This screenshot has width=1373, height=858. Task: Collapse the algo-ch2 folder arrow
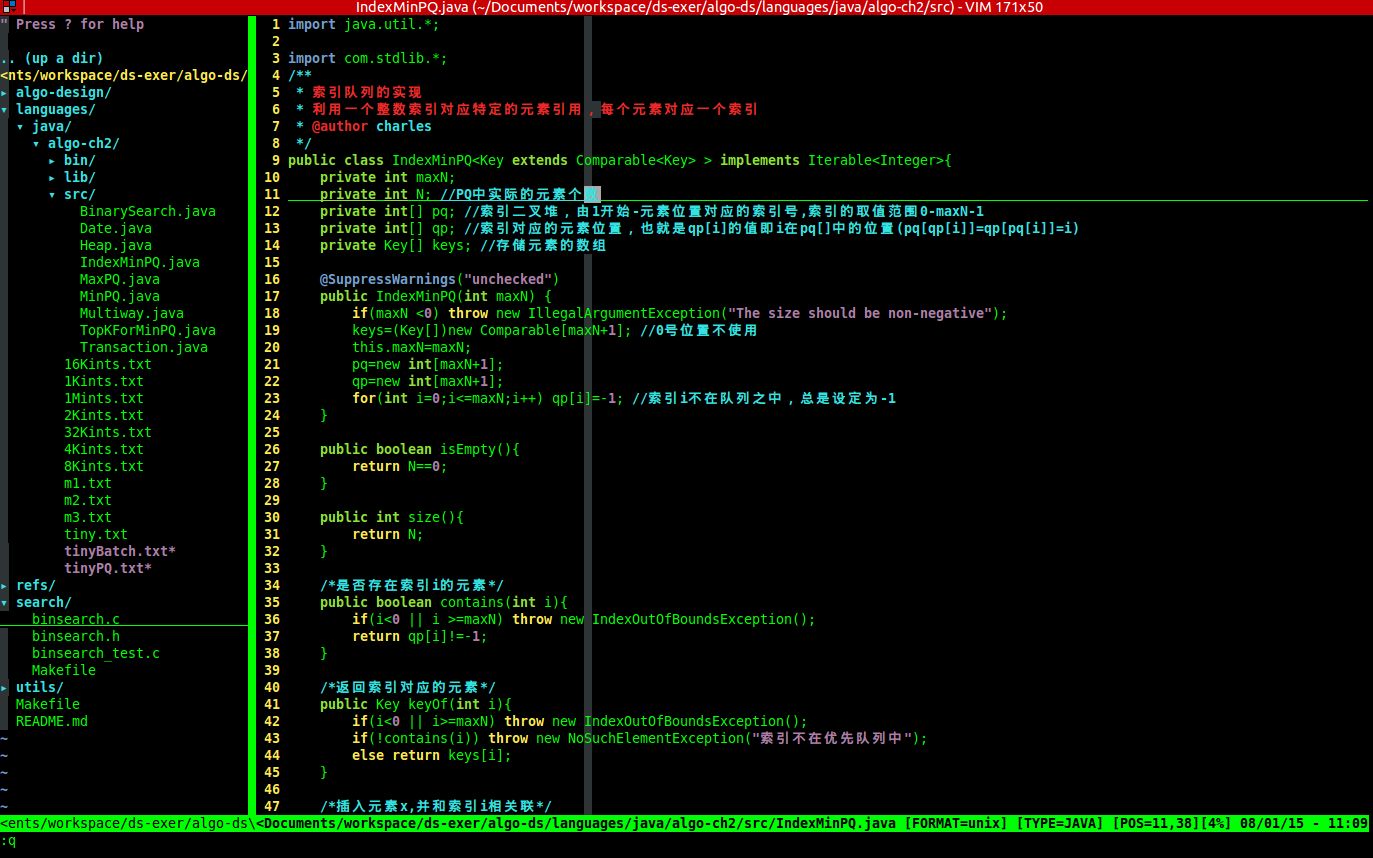(x=37, y=144)
